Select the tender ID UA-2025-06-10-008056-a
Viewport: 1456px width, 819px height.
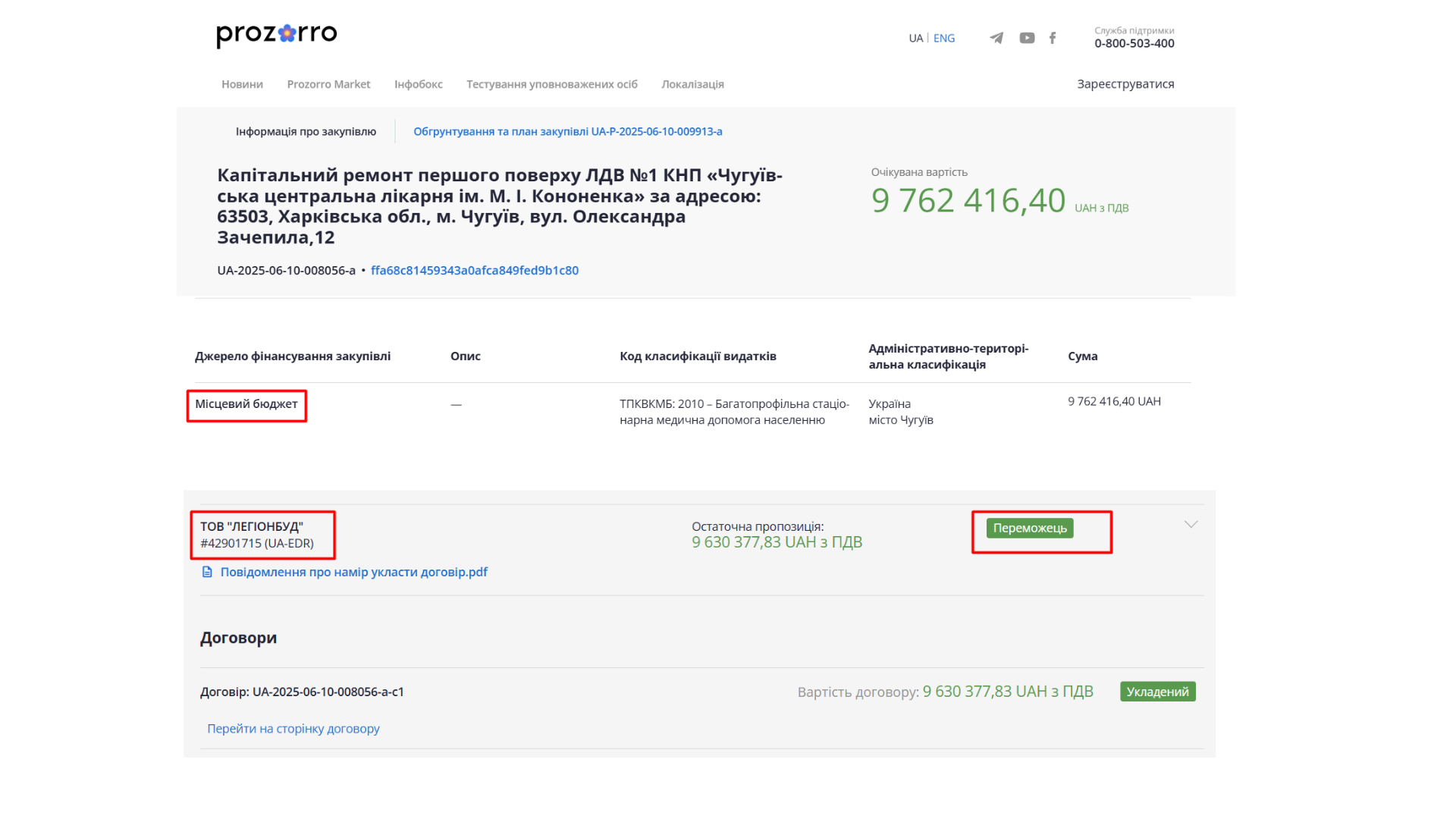click(x=286, y=270)
